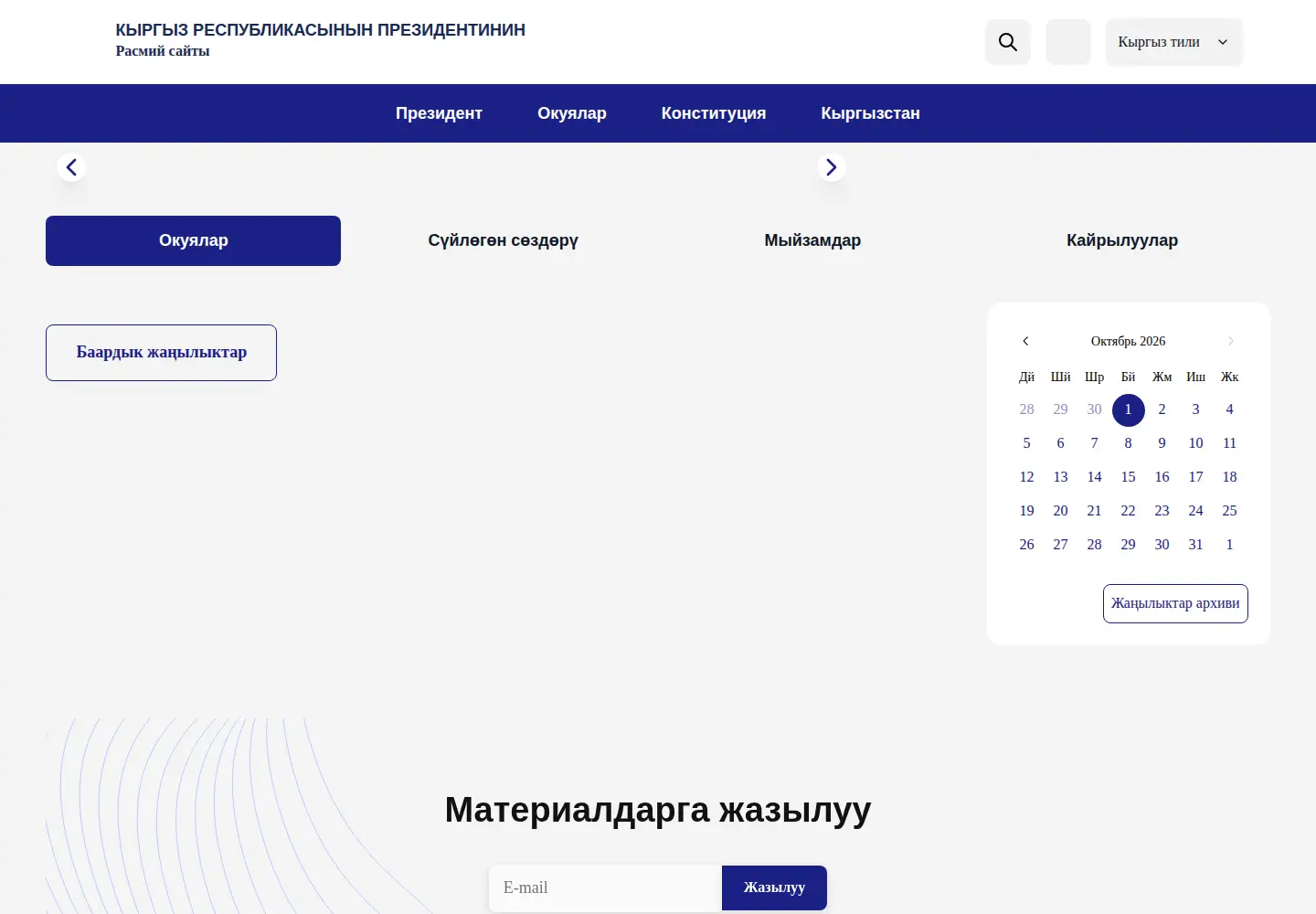The width and height of the screenshot is (1316, 914).
Task: Open the Кыргызстан navigation item
Action: [871, 113]
